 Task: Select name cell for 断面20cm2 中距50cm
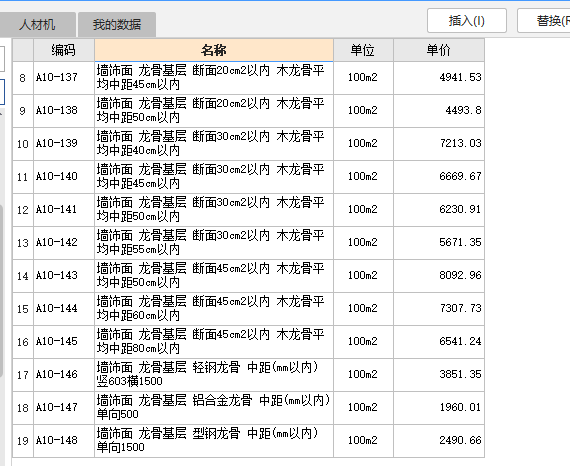point(214,111)
